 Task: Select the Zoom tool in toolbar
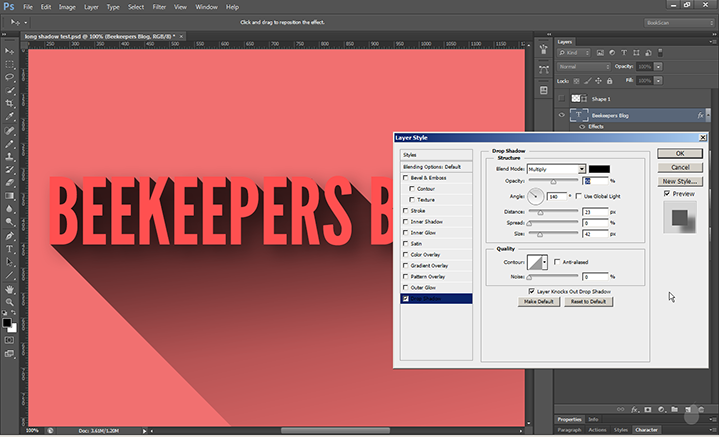[9, 303]
